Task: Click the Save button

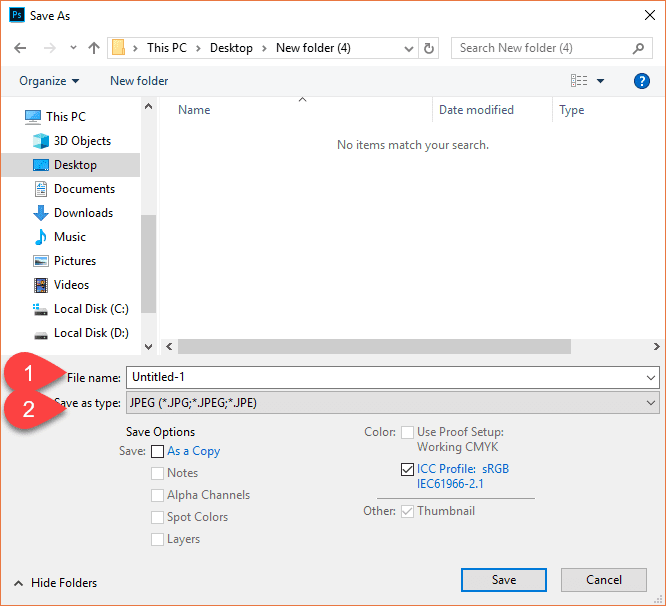Action: click(x=504, y=580)
